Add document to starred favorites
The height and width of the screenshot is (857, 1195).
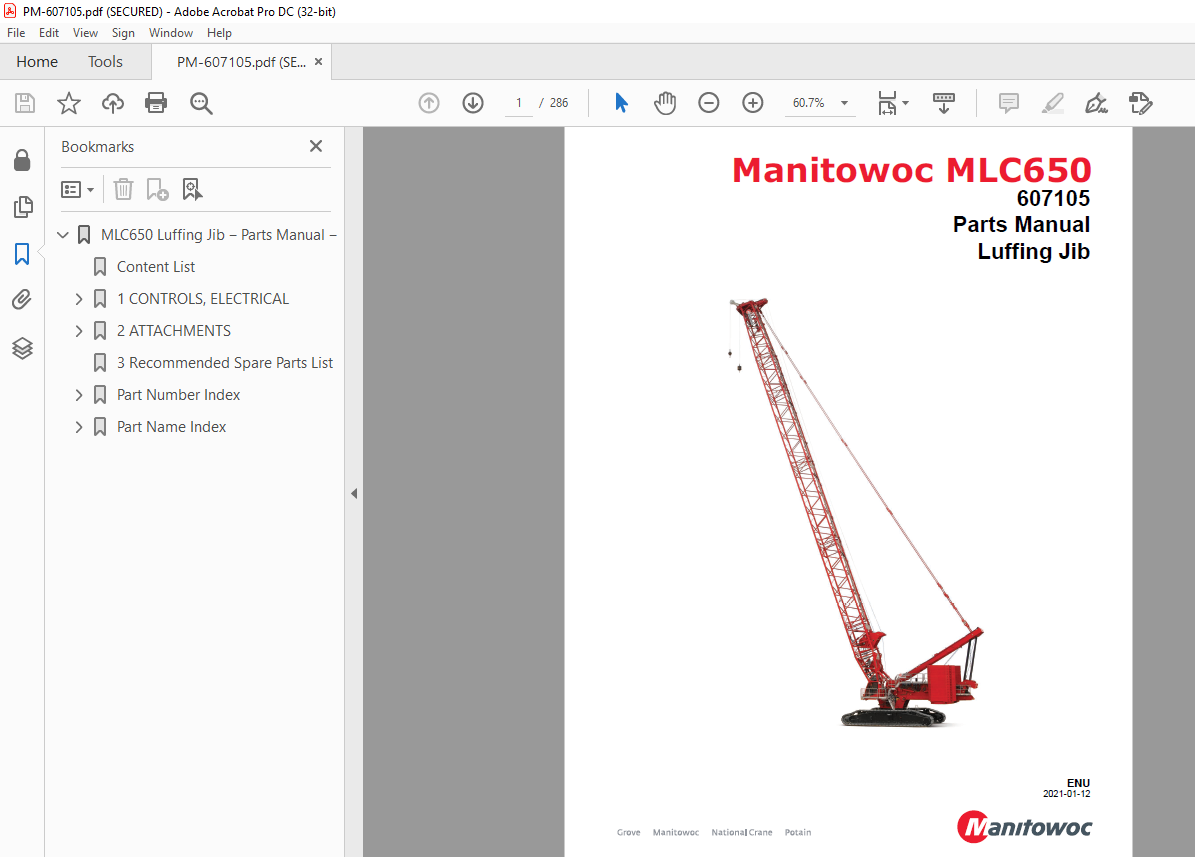69,103
